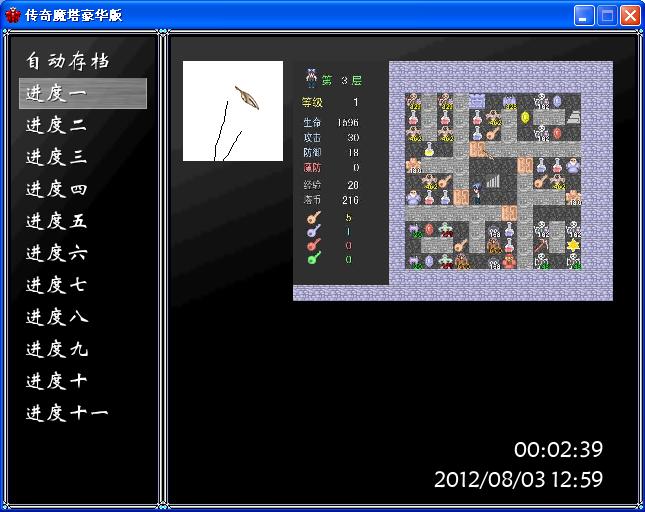The width and height of the screenshot is (645, 512).
Task: Choose save slot 进度三
Action: [x=83, y=157]
